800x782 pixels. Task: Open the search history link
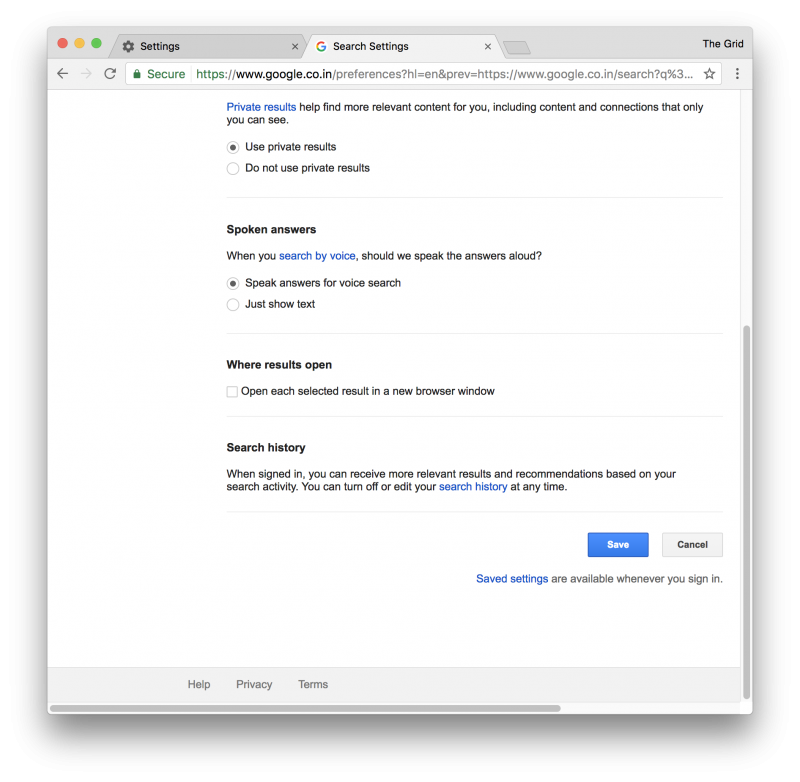pyautogui.click(x=473, y=487)
